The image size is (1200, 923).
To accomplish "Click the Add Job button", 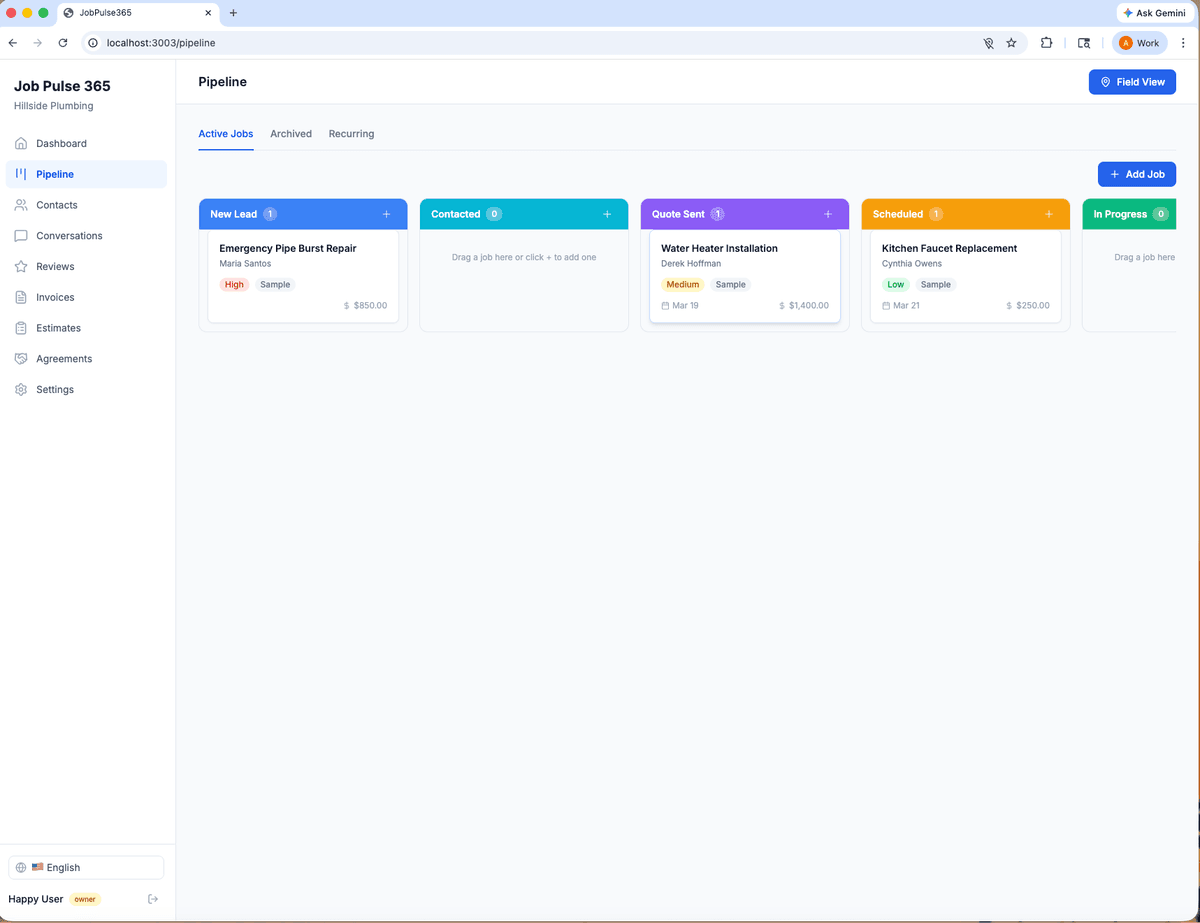I will [x=1137, y=173].
